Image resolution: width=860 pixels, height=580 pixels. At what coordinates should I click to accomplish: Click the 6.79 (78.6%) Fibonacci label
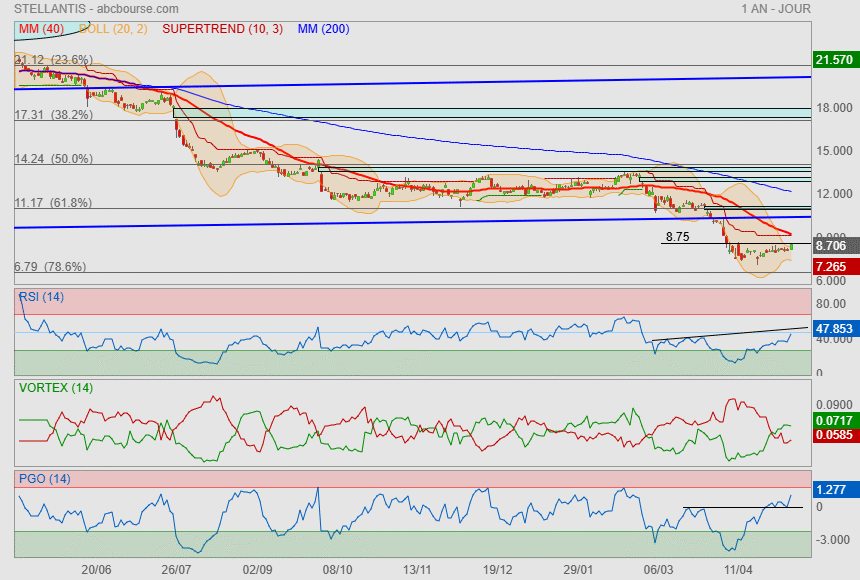coord(50,267)
